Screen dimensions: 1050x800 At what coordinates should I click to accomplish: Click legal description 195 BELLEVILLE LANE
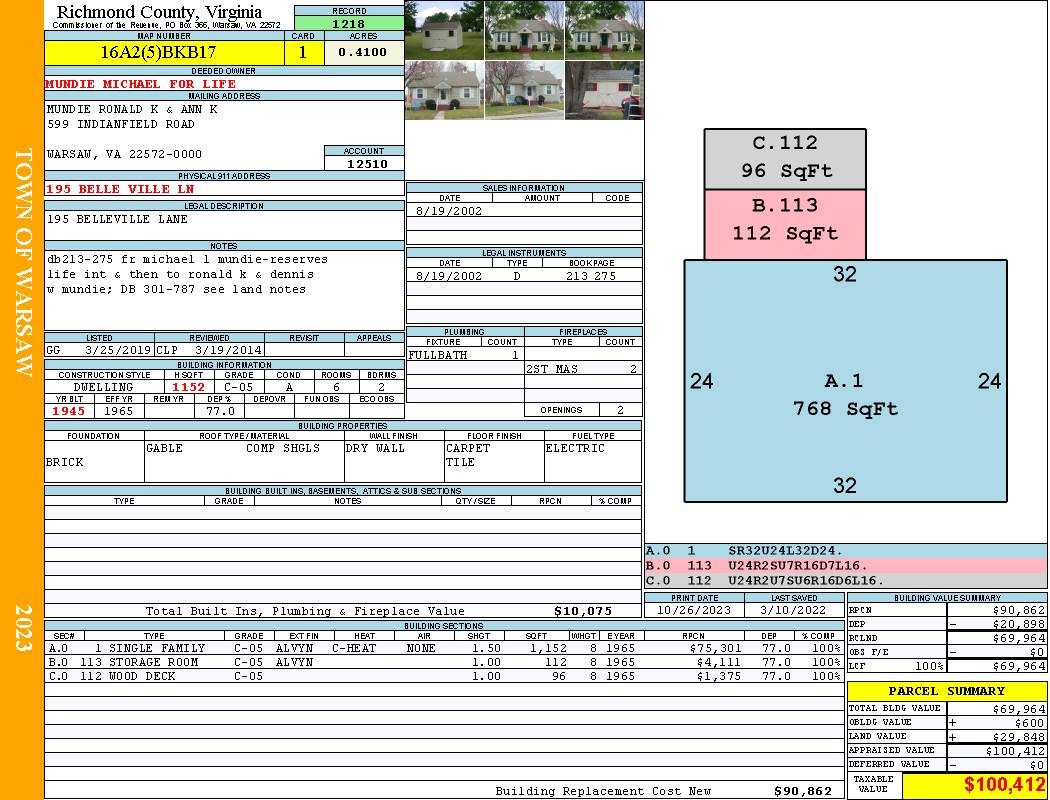pos(117,219)
